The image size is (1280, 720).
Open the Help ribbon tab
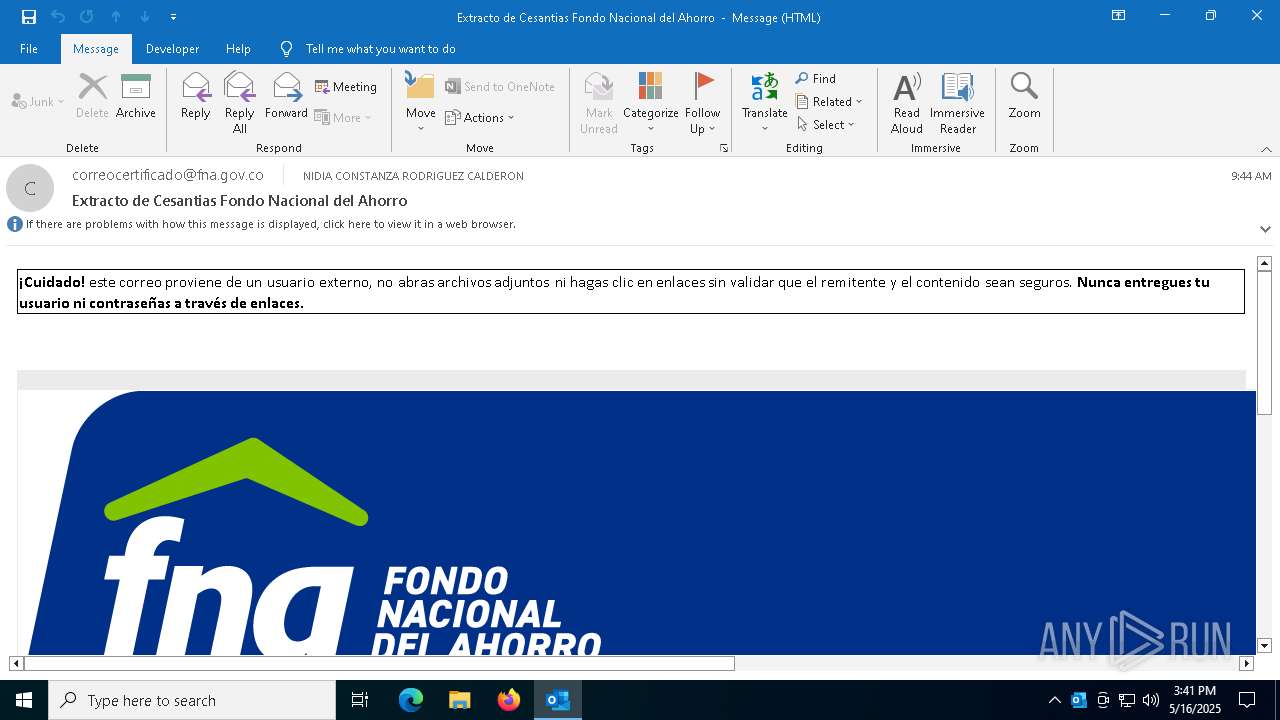pos(238,49)
